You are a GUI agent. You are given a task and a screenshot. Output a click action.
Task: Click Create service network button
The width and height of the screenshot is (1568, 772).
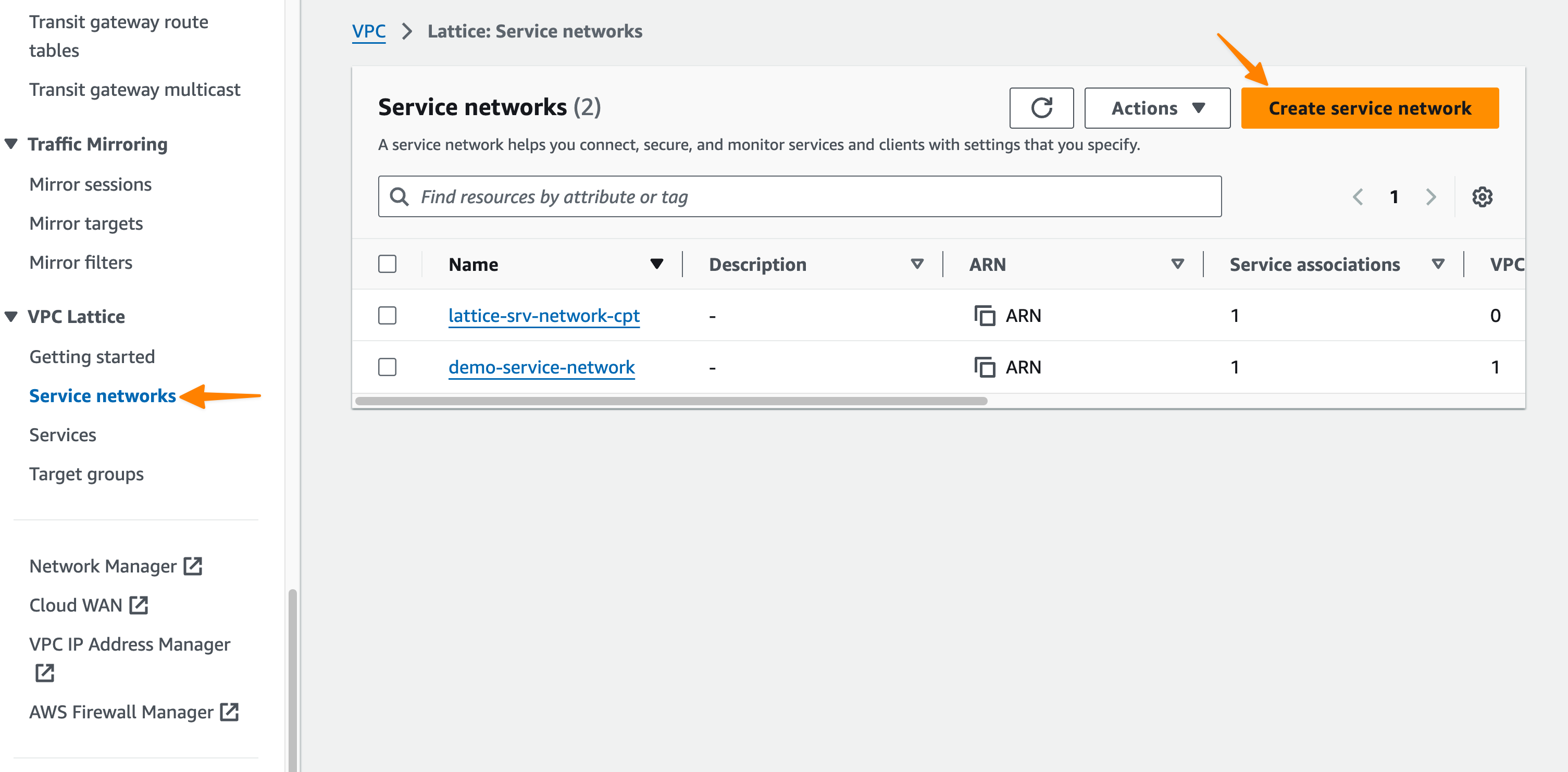(x=1369, y=108)
